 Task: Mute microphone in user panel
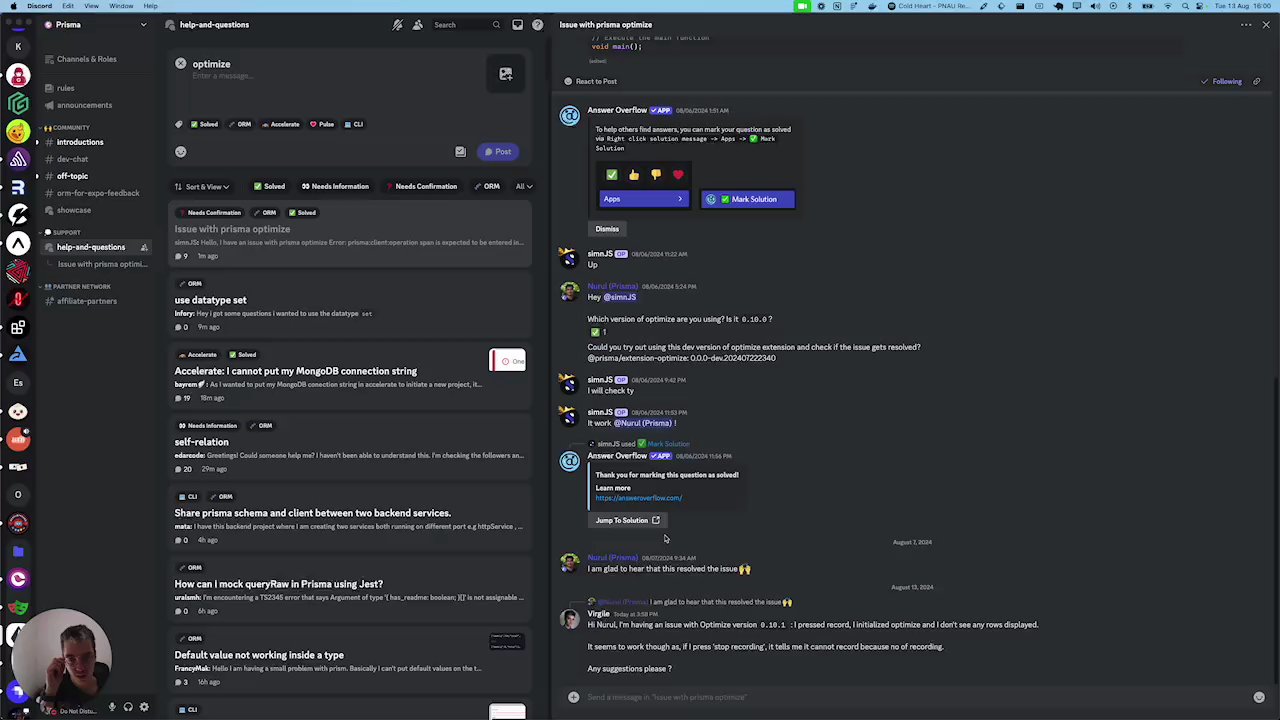click(x=112, y=707)
